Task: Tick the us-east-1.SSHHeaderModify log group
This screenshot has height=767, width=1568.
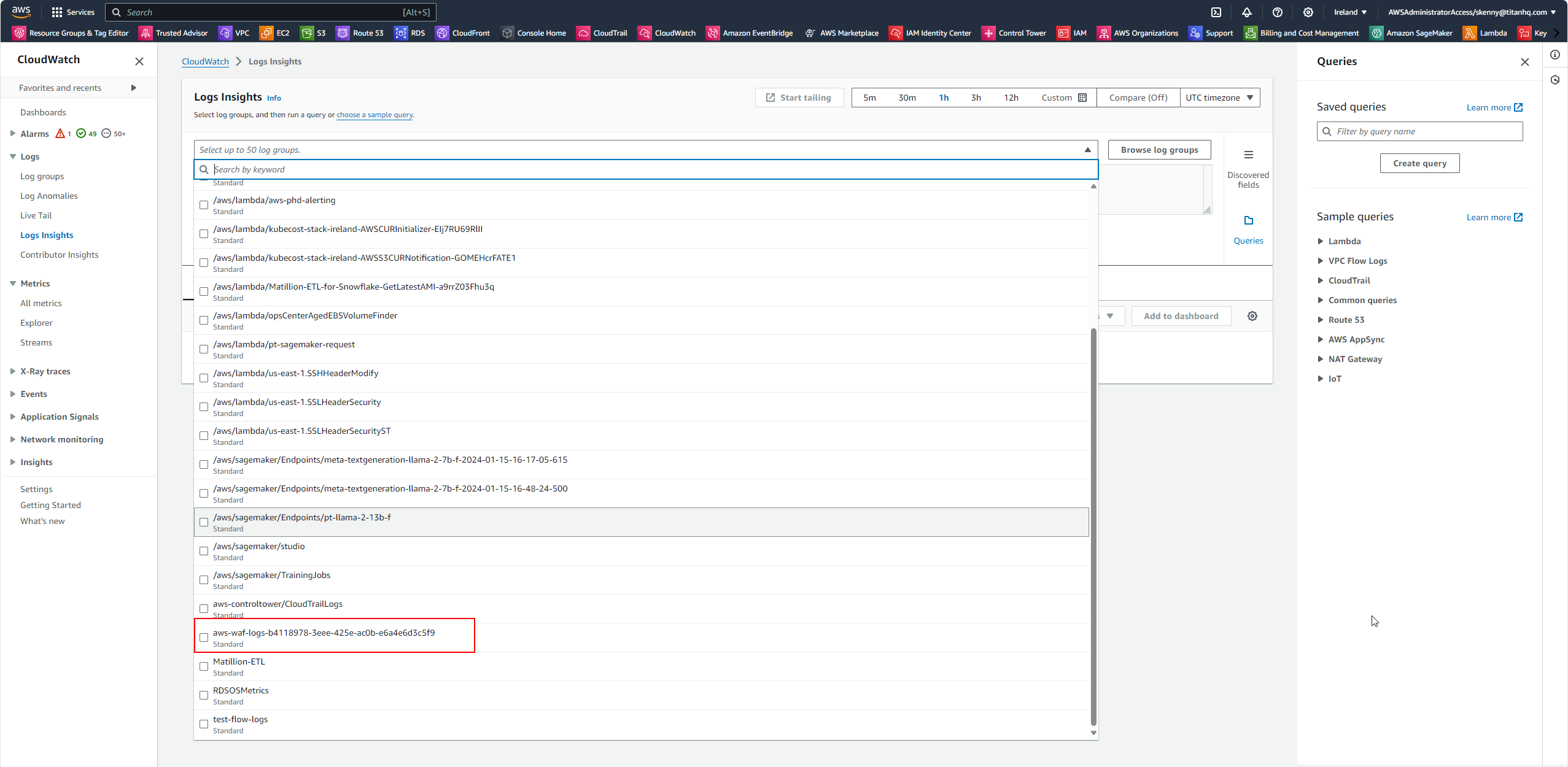Action: tap(204, 378)
